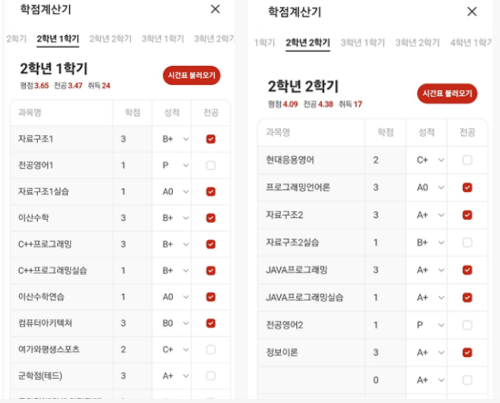Screen dimensions: 500x403
Task: Toggle the 전공 checkbox for C++프로그래밍실습
Action: pyautogui.click(x=211, y=271)
